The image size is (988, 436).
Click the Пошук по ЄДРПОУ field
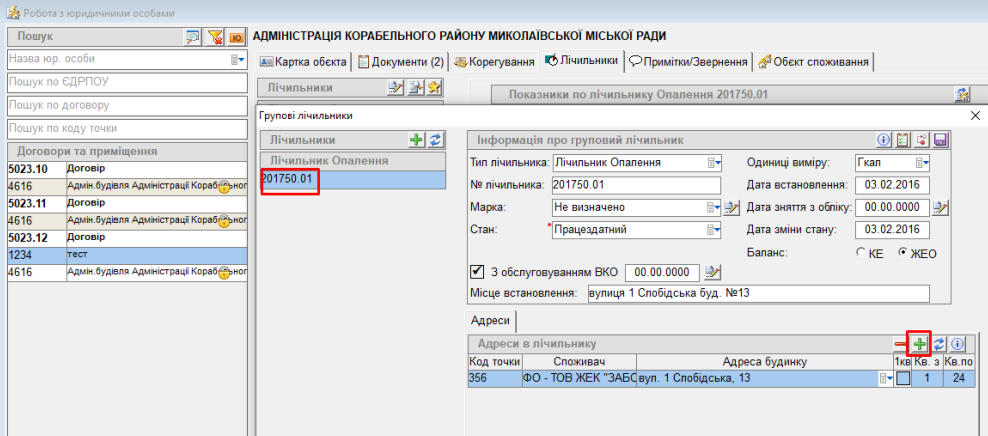126,82
